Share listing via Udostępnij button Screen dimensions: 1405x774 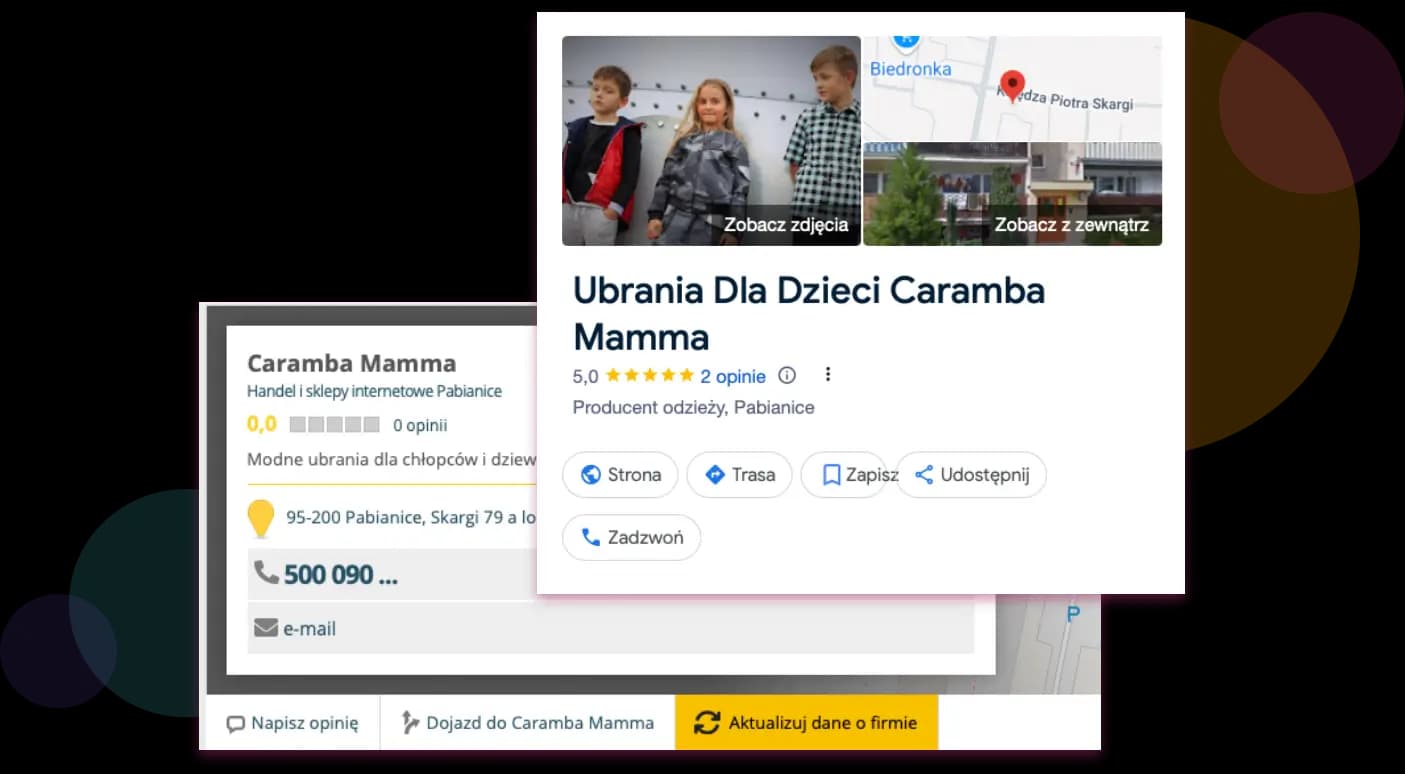coord(971,475)
